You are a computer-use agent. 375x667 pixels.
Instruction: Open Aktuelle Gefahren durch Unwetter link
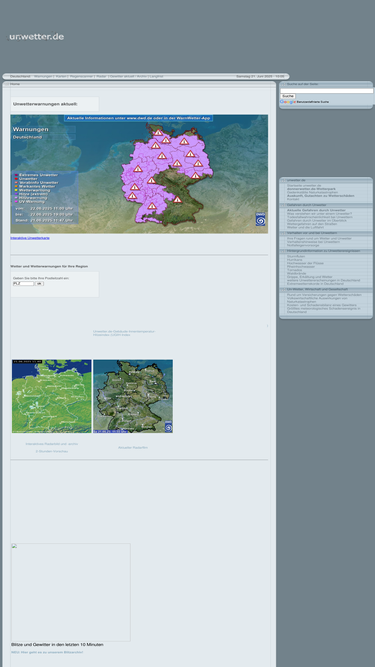[x=316, y=210]
